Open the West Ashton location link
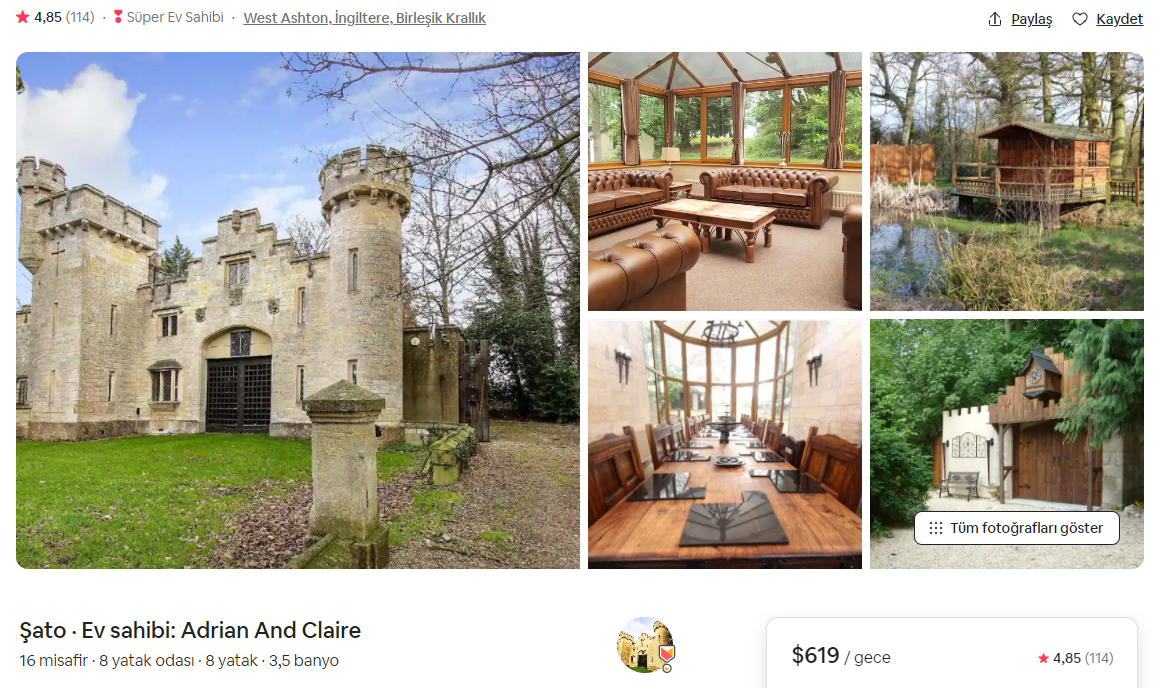This screenshot has height=688, width=1171. point(364,18)
